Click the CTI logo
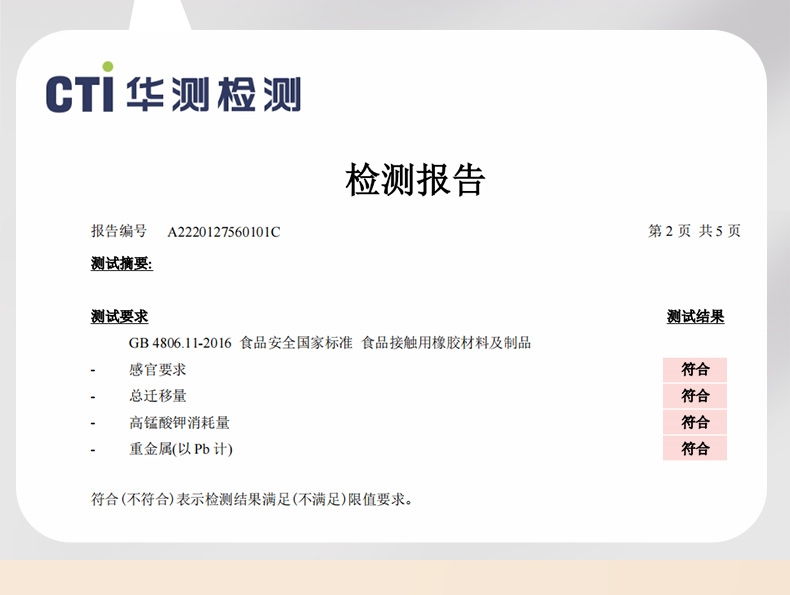790x595 pixels. coord(80,91)
